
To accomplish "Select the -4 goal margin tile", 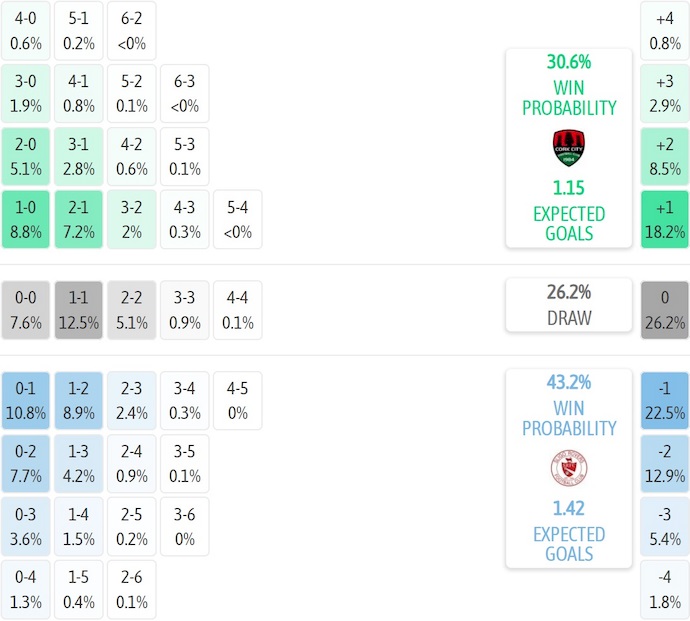I will point(665,590).
